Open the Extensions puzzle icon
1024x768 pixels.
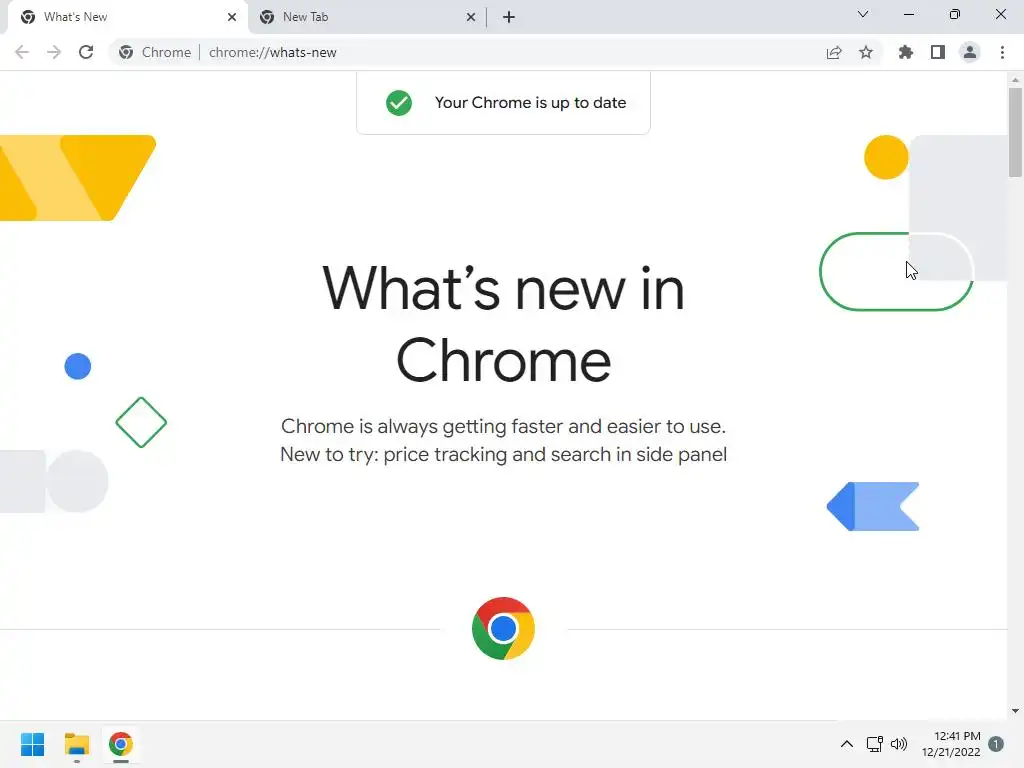(x=905, y=52)
